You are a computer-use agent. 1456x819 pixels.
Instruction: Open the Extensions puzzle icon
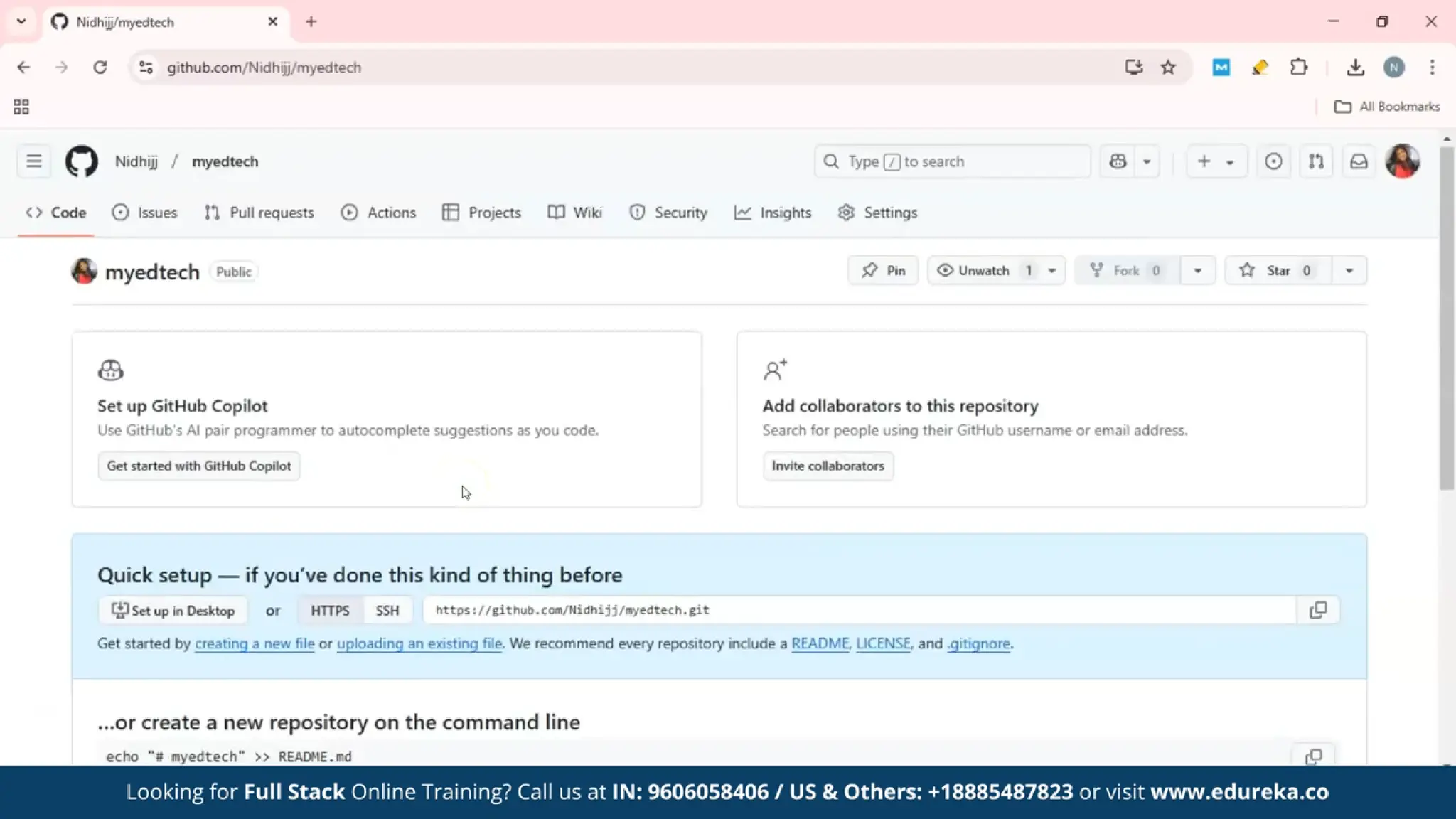point(1299,68)
